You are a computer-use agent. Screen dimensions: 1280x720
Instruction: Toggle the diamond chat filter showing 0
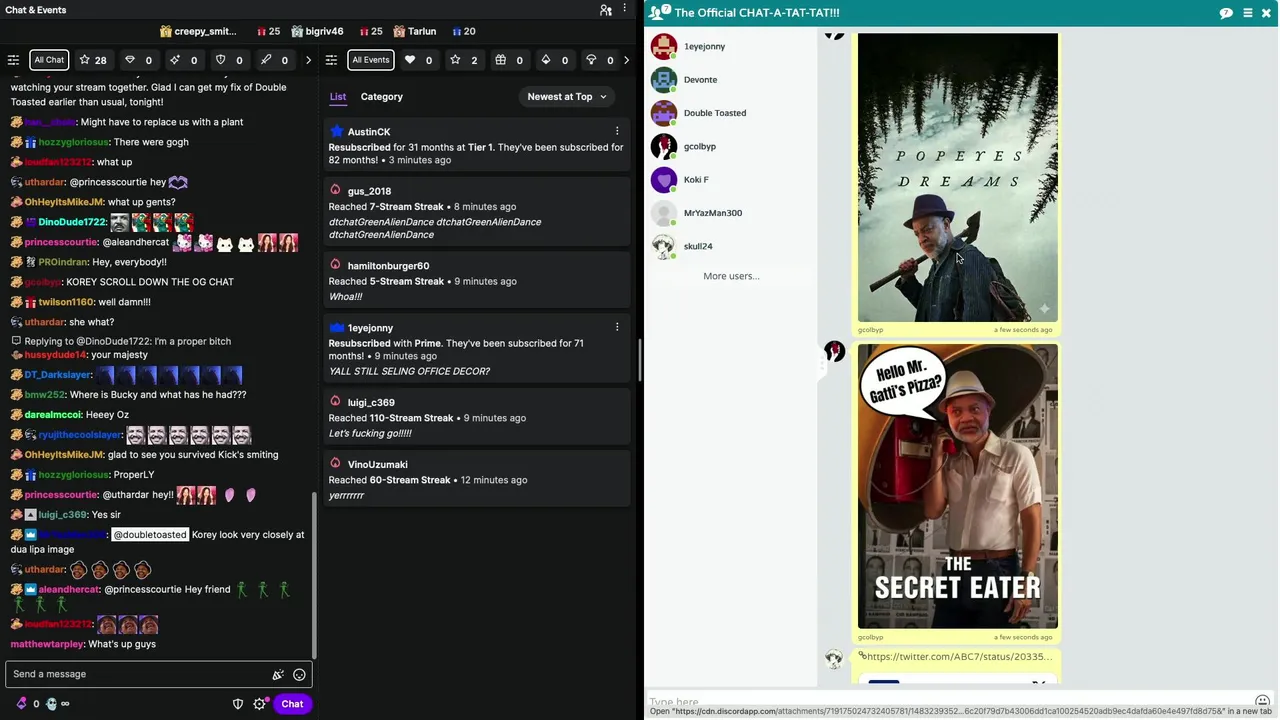(138, 60)
